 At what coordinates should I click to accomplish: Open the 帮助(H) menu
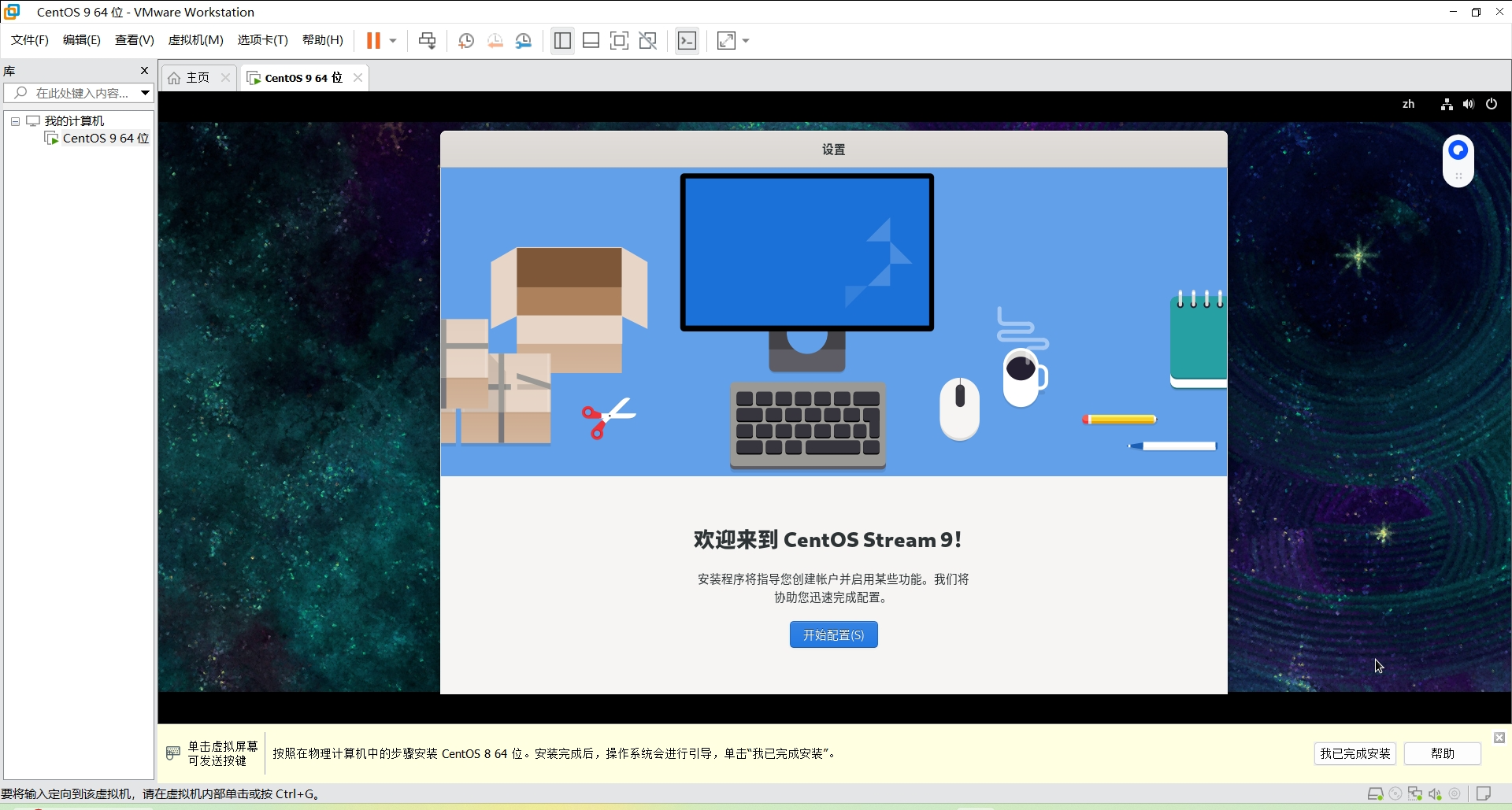[x=323, y=40]
